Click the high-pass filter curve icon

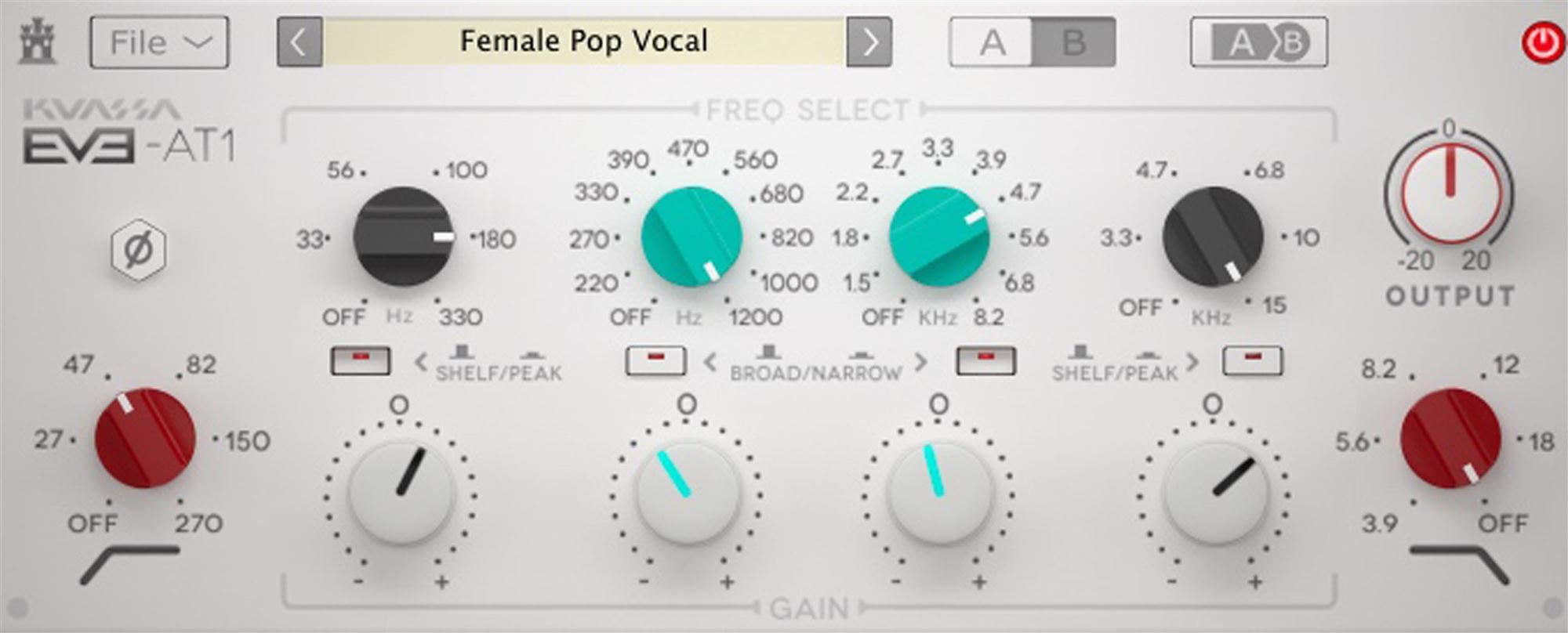pos(129,565)
